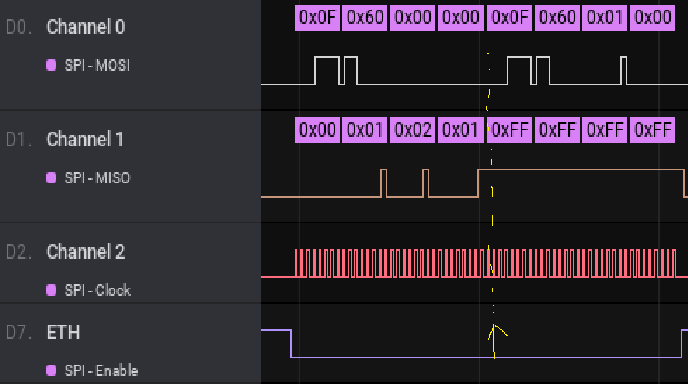Image resolution: width=688 pixels, height=384 pixels.
Task: Click the Channel 2 label
Action: [x=86, y=252]
